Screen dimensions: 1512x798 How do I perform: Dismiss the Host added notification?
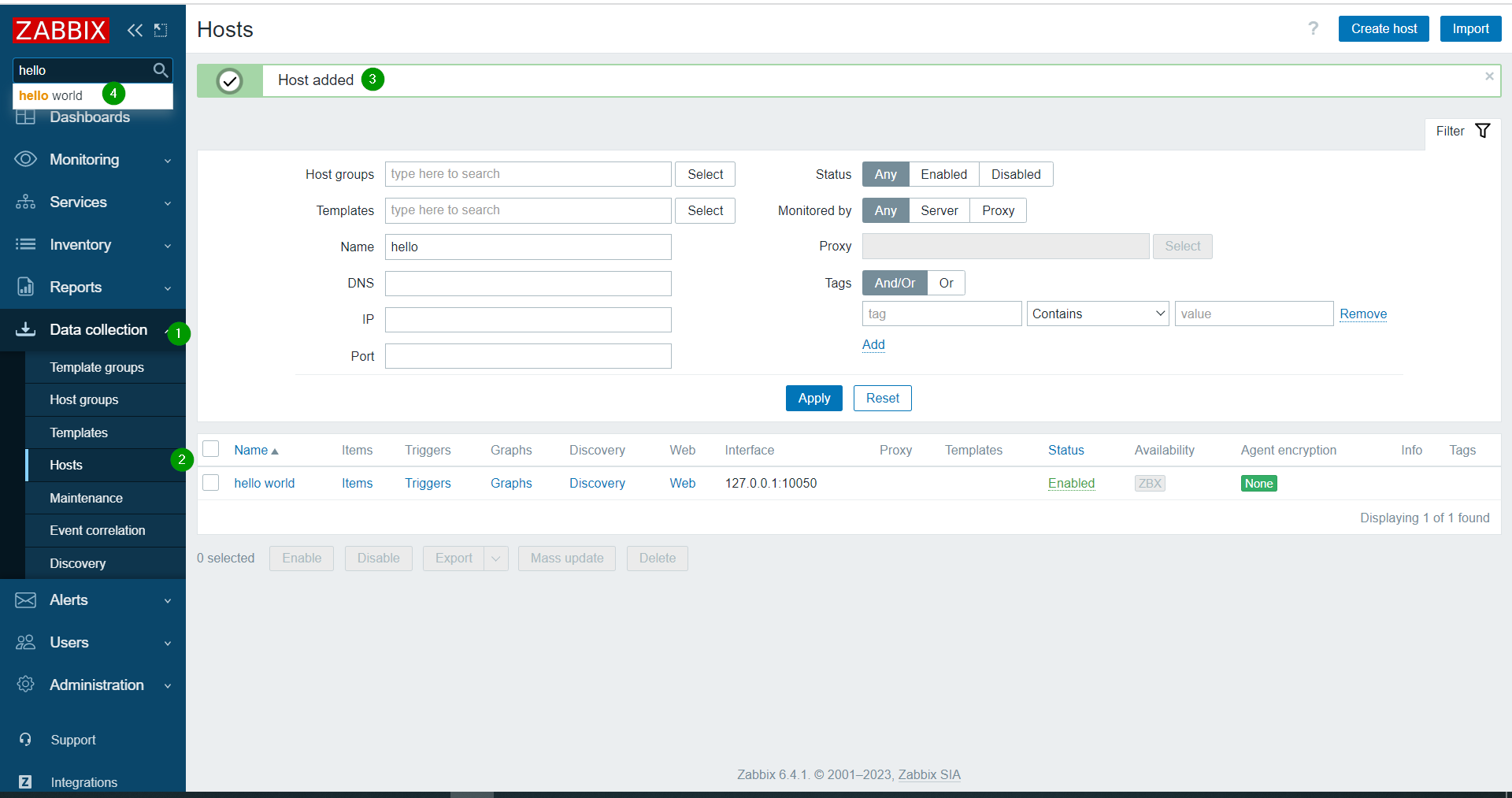1488,76
